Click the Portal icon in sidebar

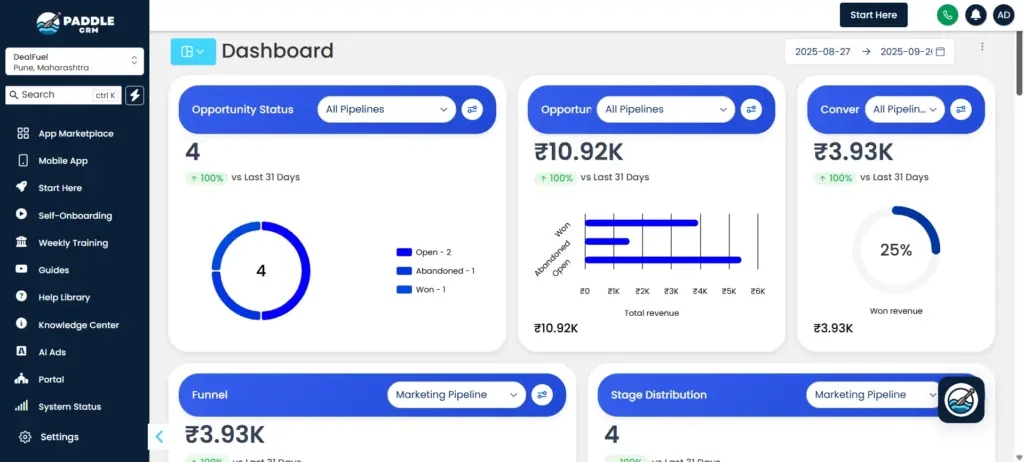[x=22, y=379]
